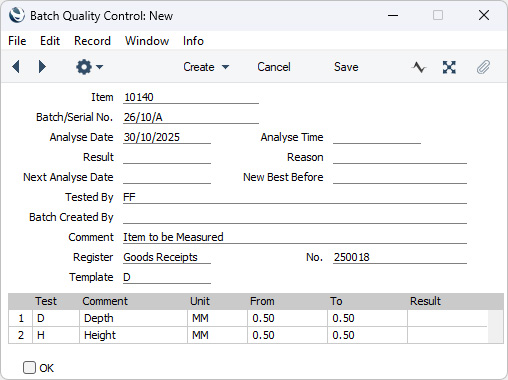
Task: Click the Tested By field
Action: (x=295, y=197)
